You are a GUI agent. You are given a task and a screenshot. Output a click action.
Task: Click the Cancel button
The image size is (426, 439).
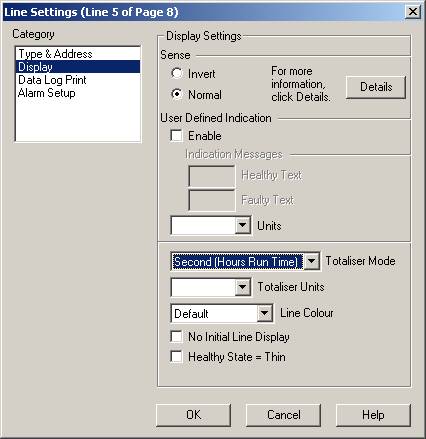[x=283, y=415]
